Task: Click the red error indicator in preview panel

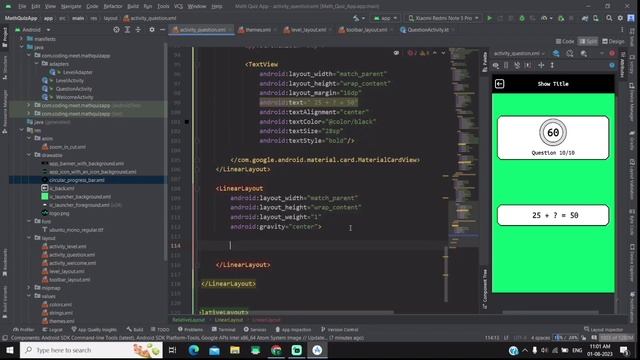Action: pos(612,53)
